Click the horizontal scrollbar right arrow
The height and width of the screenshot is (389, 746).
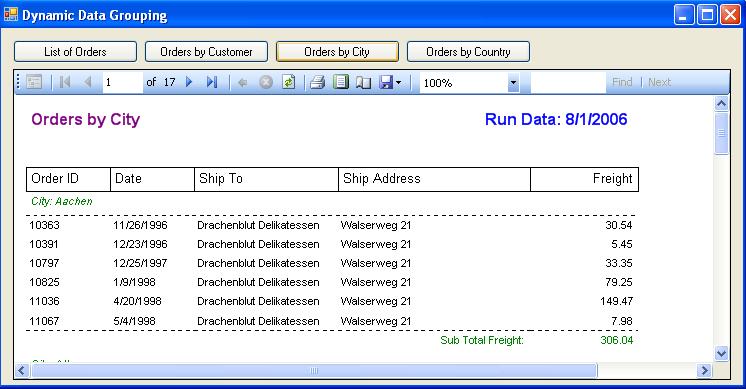(704, 370)
